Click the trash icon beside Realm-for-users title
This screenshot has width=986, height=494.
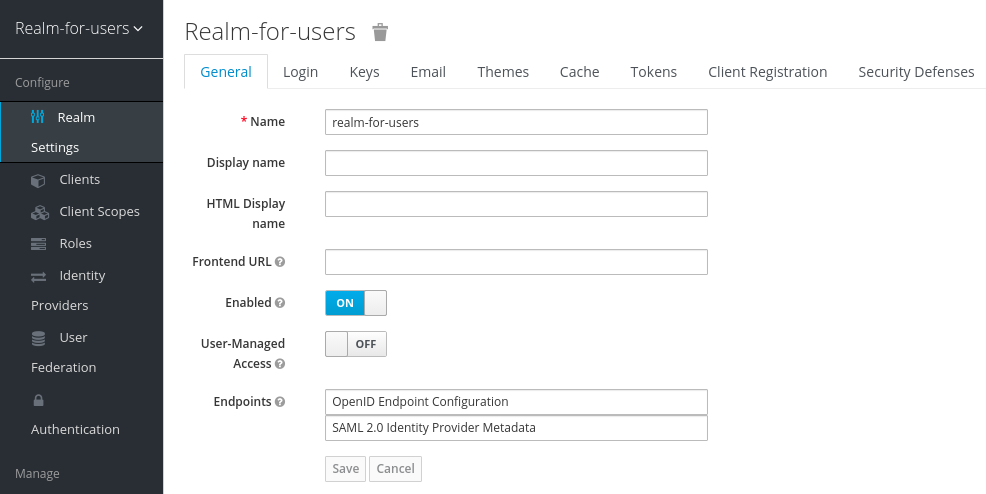[380, 32]
